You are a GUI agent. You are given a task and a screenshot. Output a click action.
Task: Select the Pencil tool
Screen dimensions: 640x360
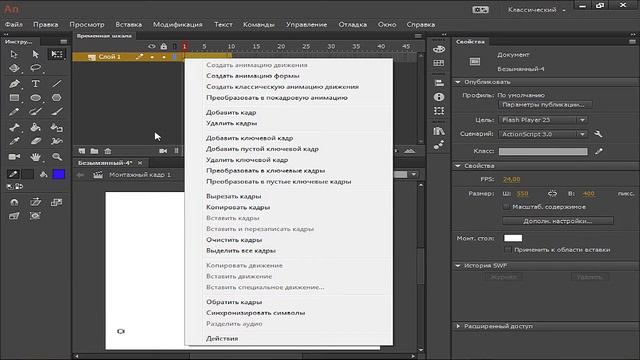[x=14, y=111]
